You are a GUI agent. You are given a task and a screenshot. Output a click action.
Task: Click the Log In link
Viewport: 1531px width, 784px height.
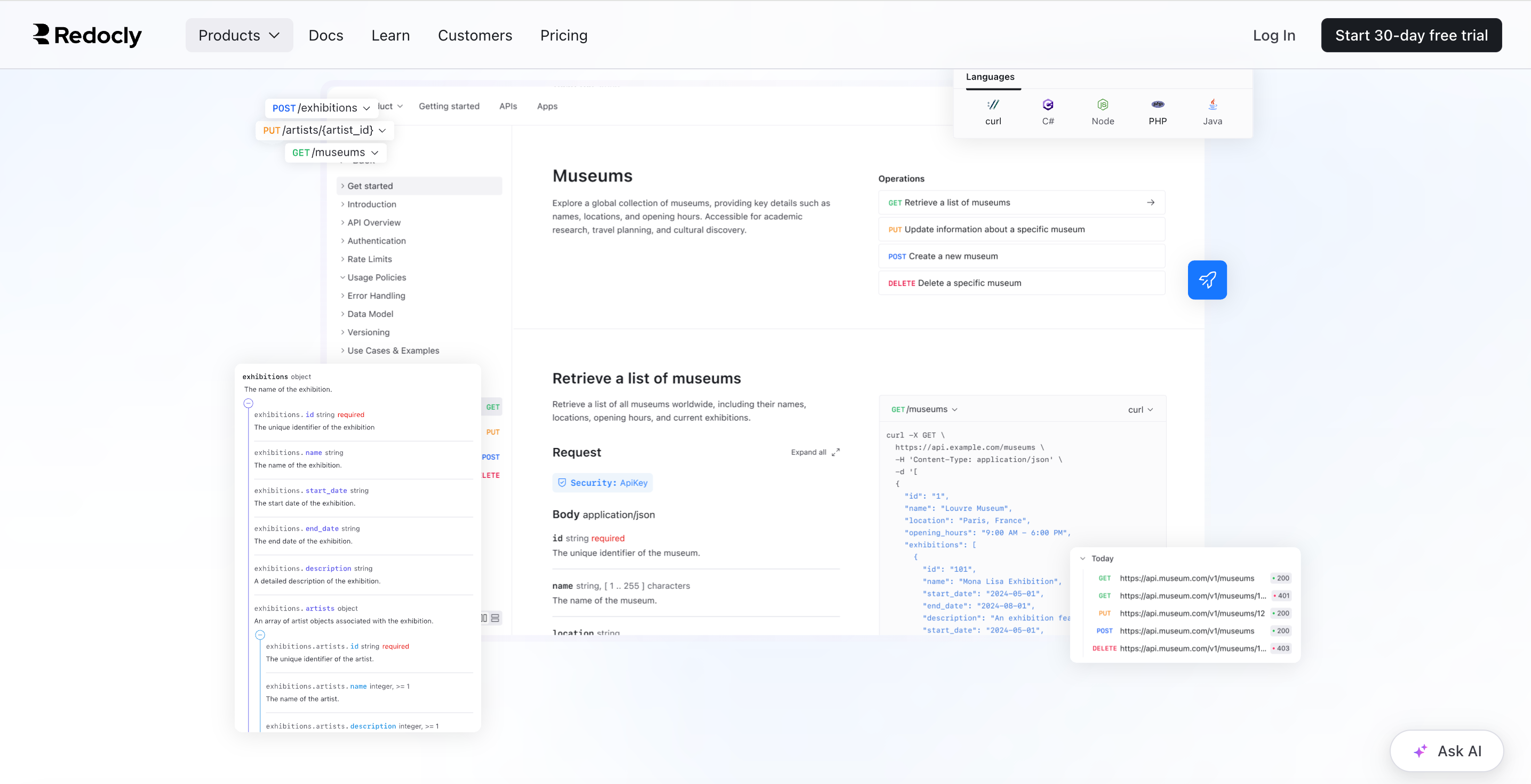click(1273, 35)
